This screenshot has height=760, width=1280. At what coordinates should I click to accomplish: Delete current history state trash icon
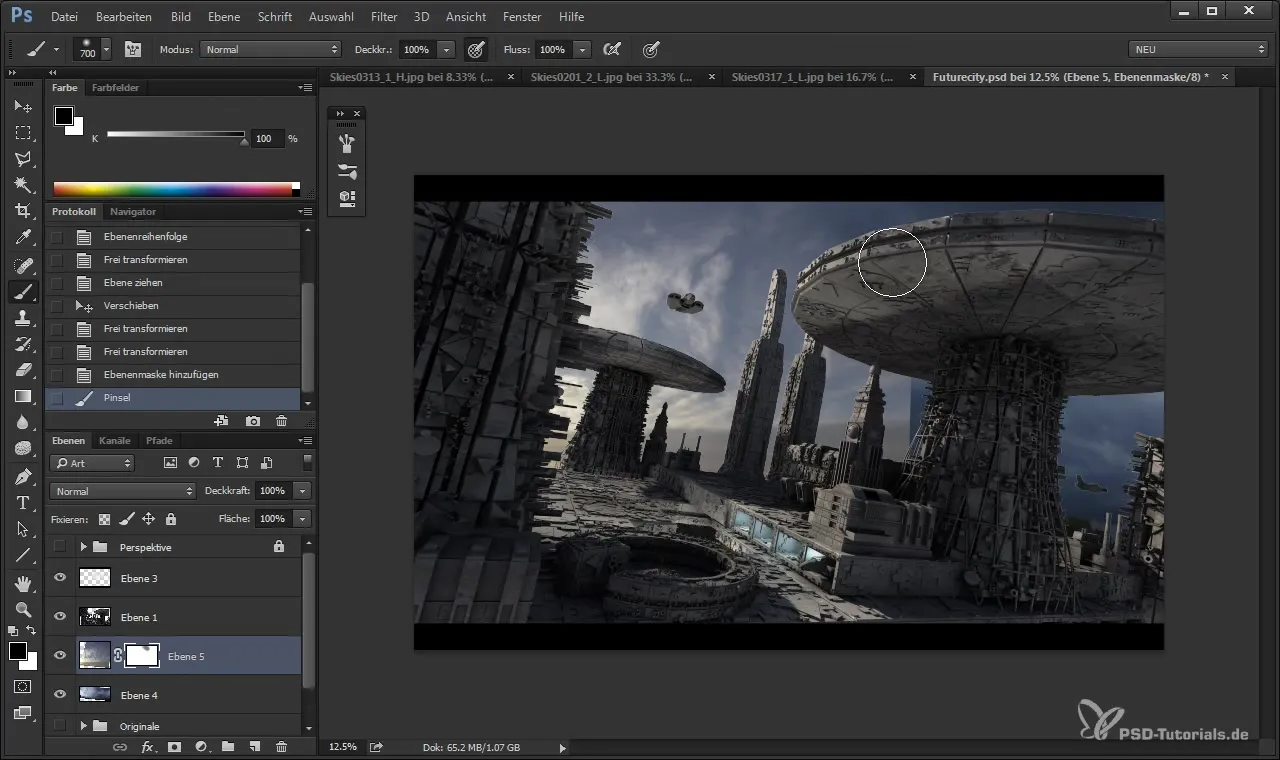pos(281,422)
